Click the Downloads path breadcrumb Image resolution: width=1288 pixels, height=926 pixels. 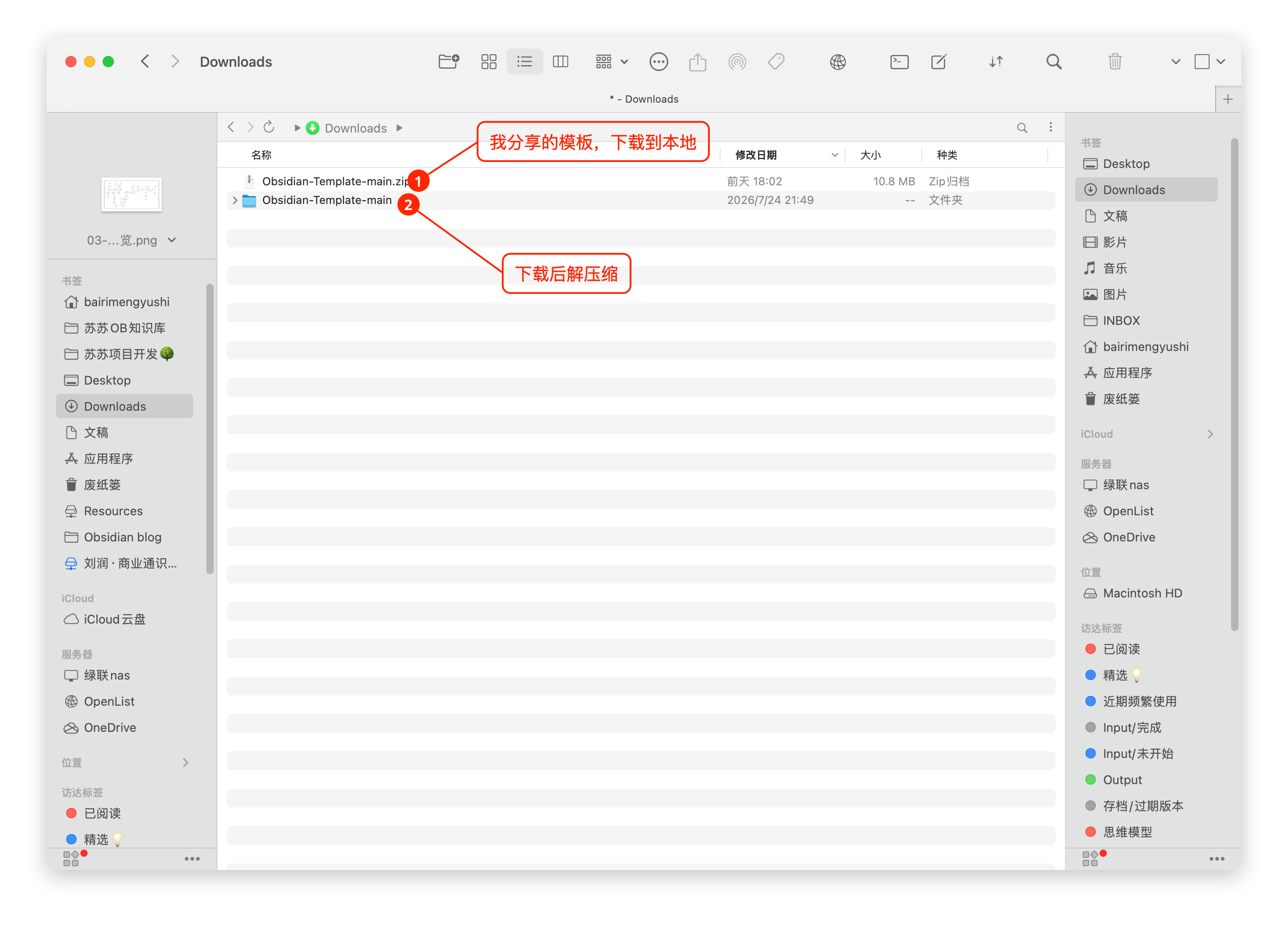pyautogui.click(x=356, y=128)
